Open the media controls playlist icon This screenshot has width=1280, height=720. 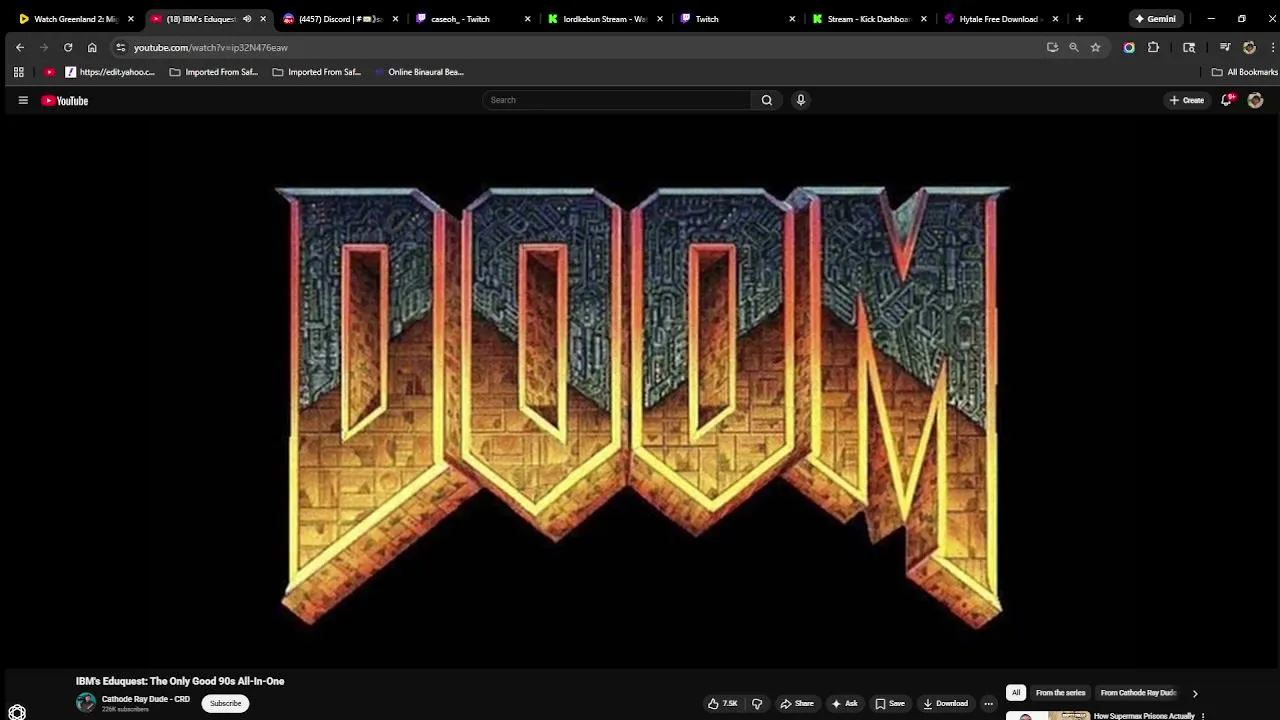tap(1225, 47)
